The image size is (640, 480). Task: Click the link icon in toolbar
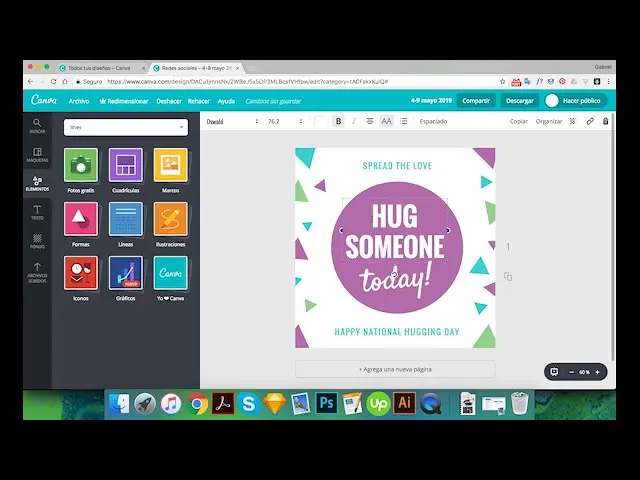click(590, 121)
